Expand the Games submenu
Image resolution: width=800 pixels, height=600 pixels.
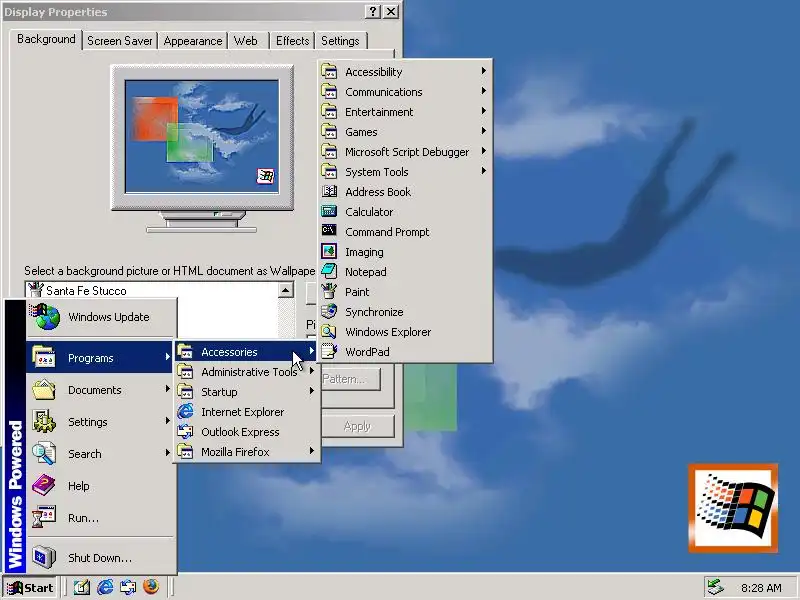point(405,132)
